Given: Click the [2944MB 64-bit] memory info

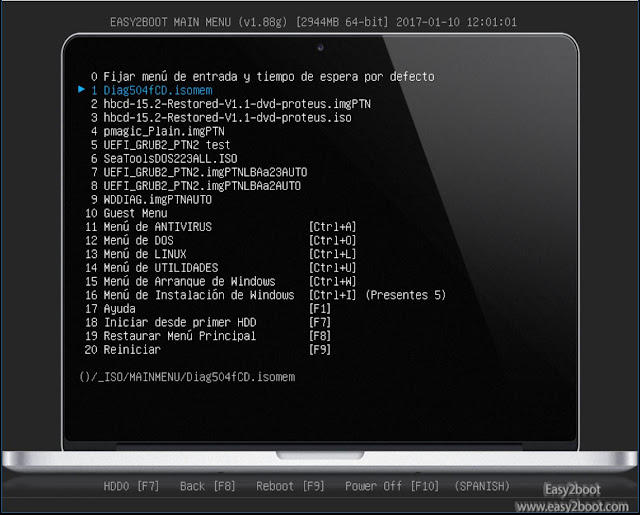Looking at the screenshot, I should pos(342,22).
